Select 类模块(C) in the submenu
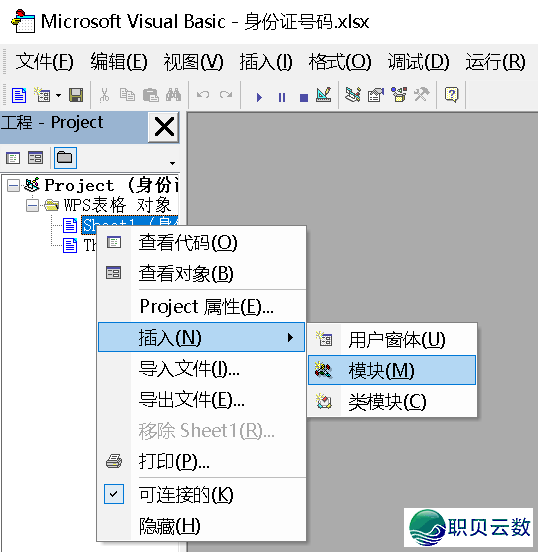 point(392,401)
